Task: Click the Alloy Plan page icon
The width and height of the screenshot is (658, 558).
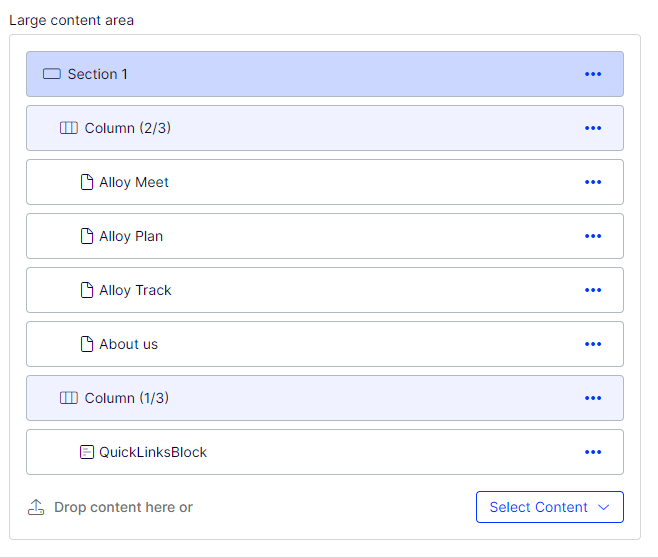Action: click(87, 236)
